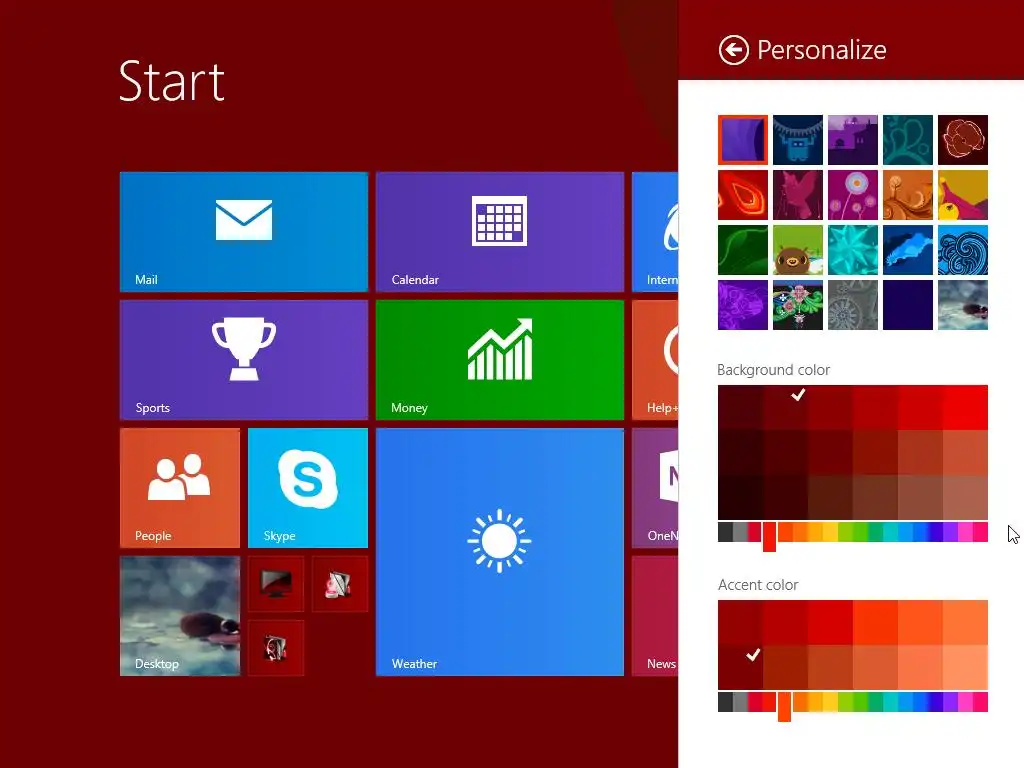Select the turquoise star flower pattern
This screenshot has height=768, width=1024.
(x=852, y=250)
